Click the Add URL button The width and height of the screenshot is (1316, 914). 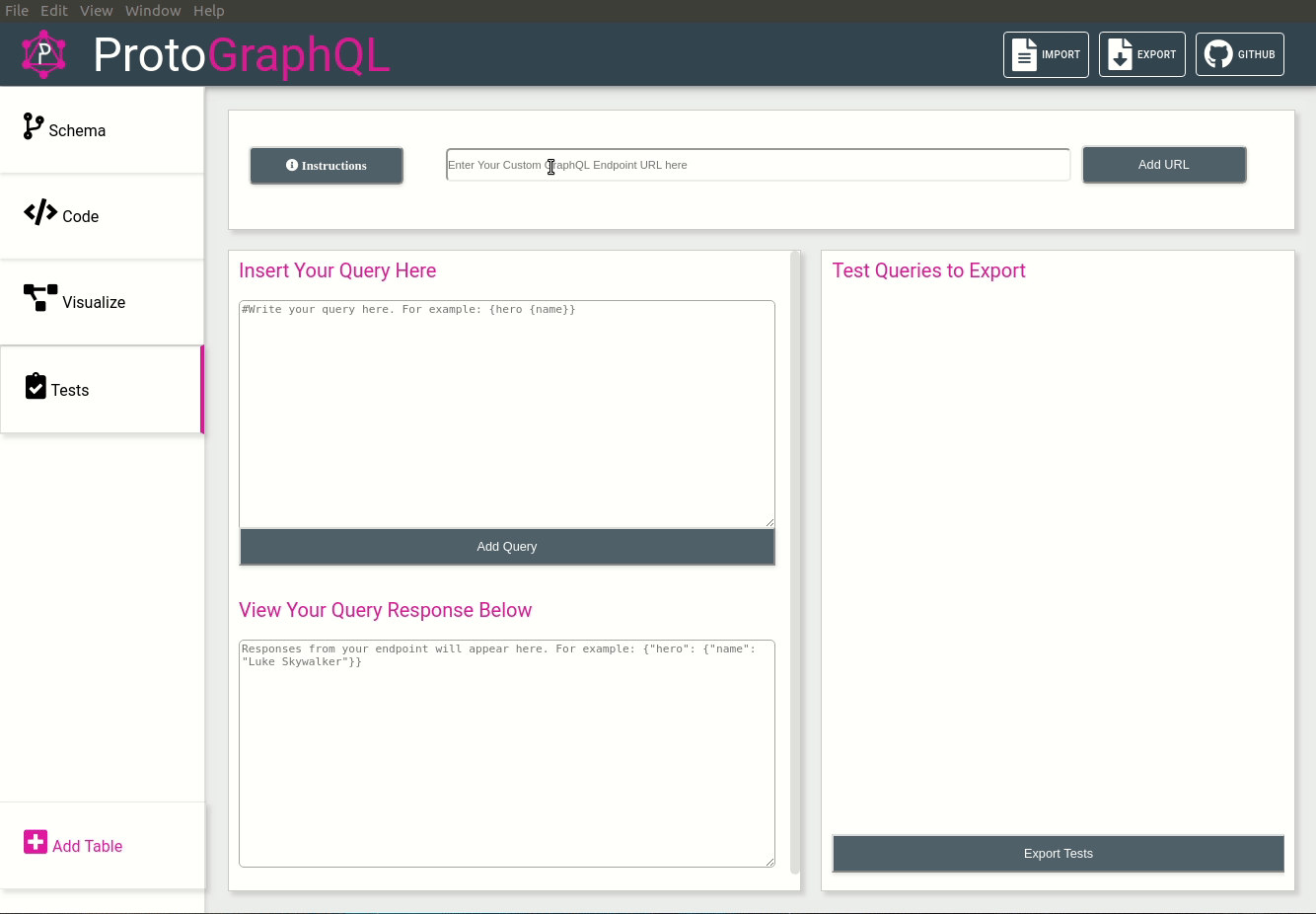(1164, 165)
